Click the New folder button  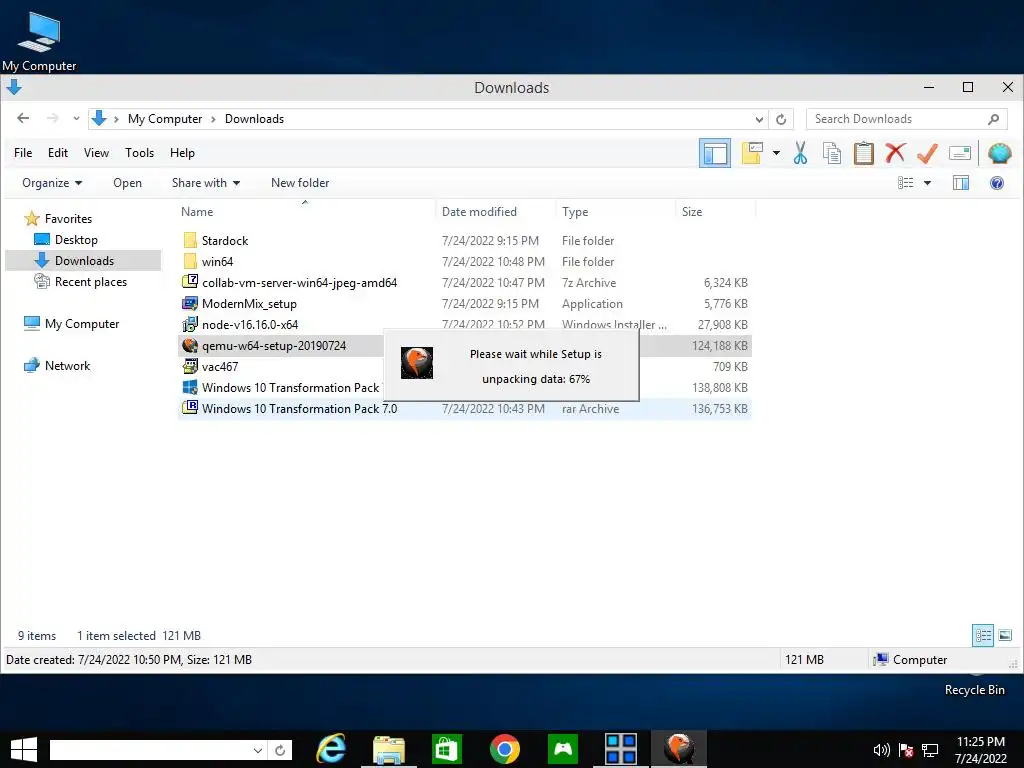300,183
